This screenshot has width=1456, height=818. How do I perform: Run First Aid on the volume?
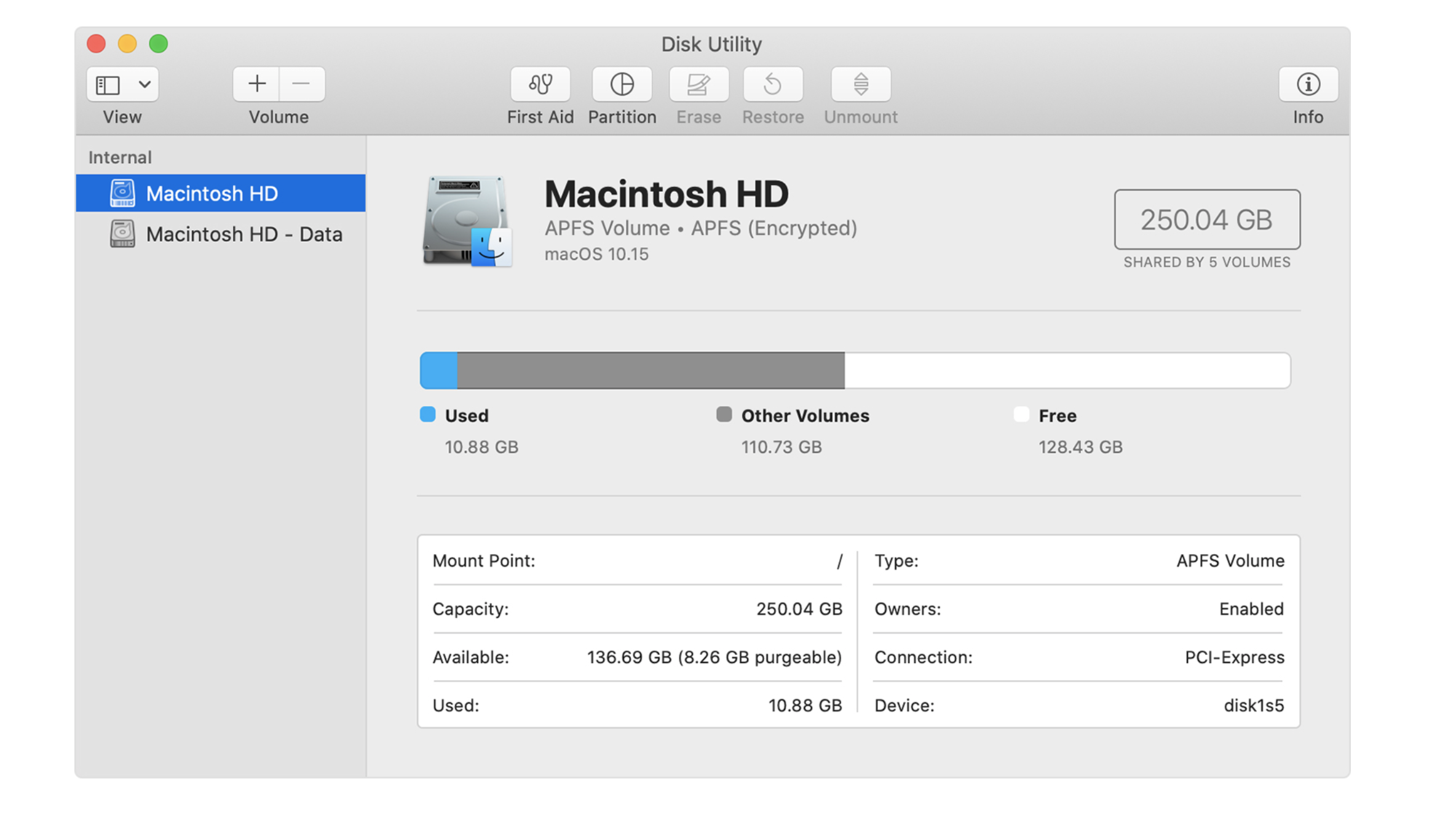pos(540,84)
